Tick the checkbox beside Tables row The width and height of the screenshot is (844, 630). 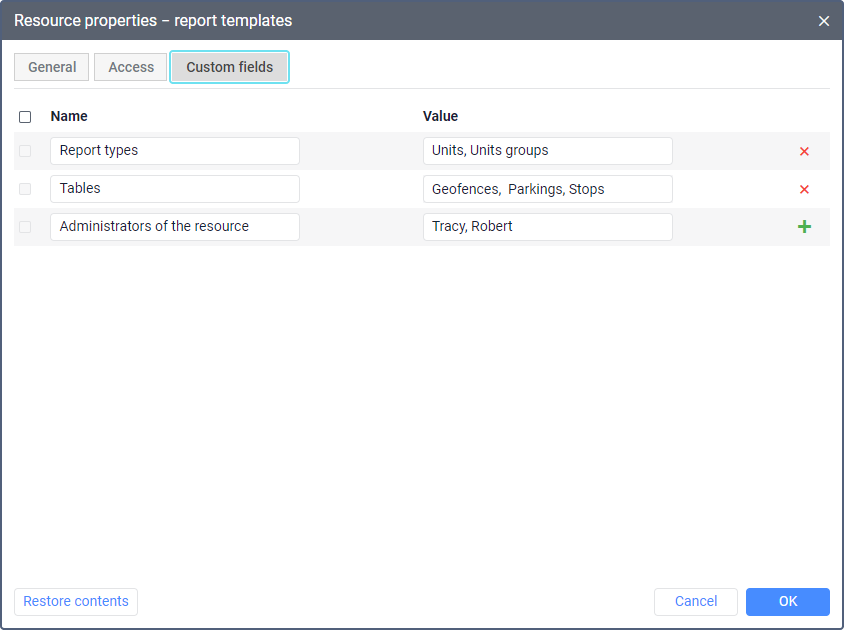coord(25,189)
